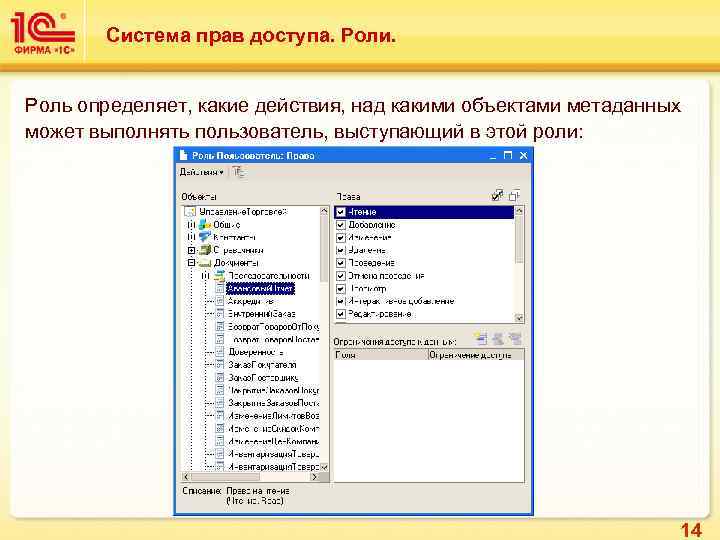
Task: Expand the Общие tree branch
Action: [191, 225]
